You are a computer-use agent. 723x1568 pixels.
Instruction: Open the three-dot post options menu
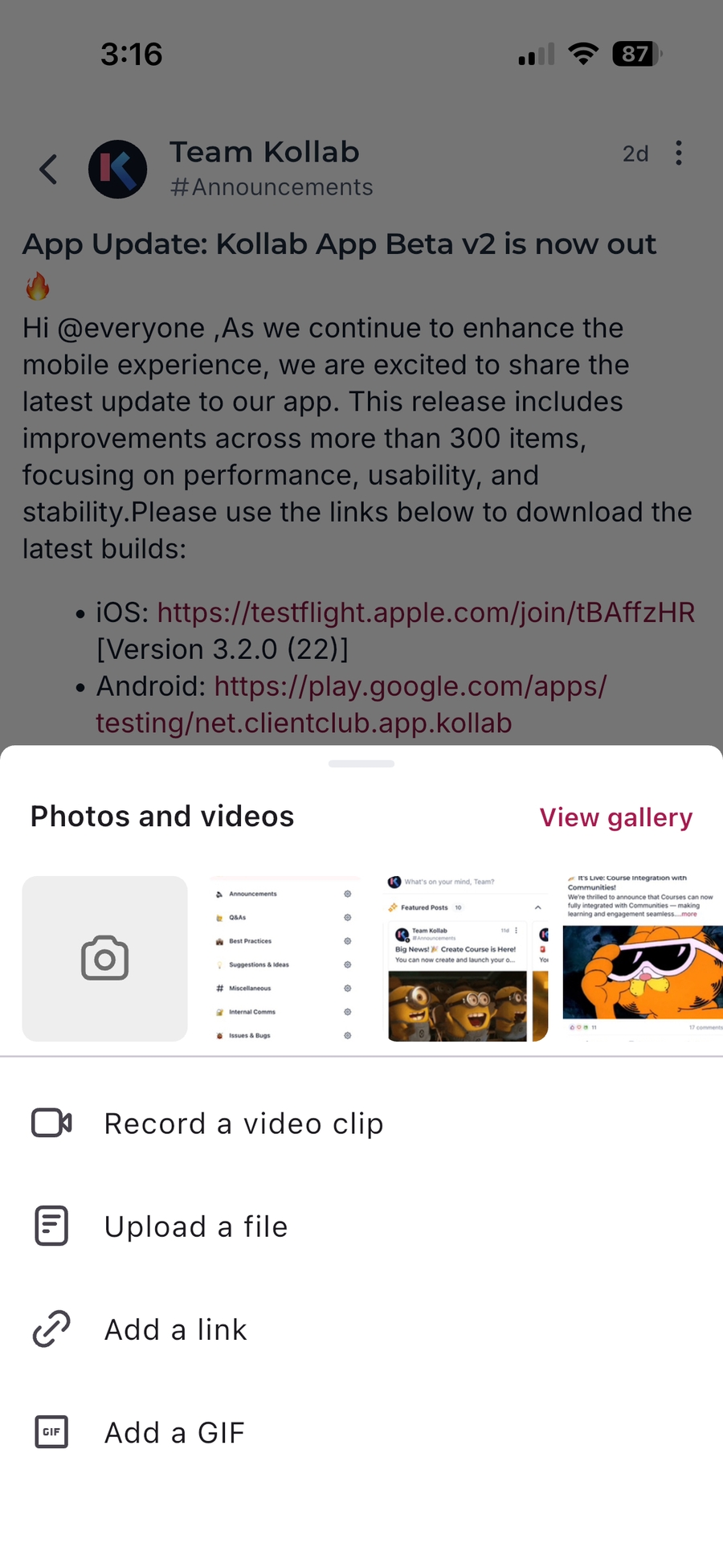(679, 153)
